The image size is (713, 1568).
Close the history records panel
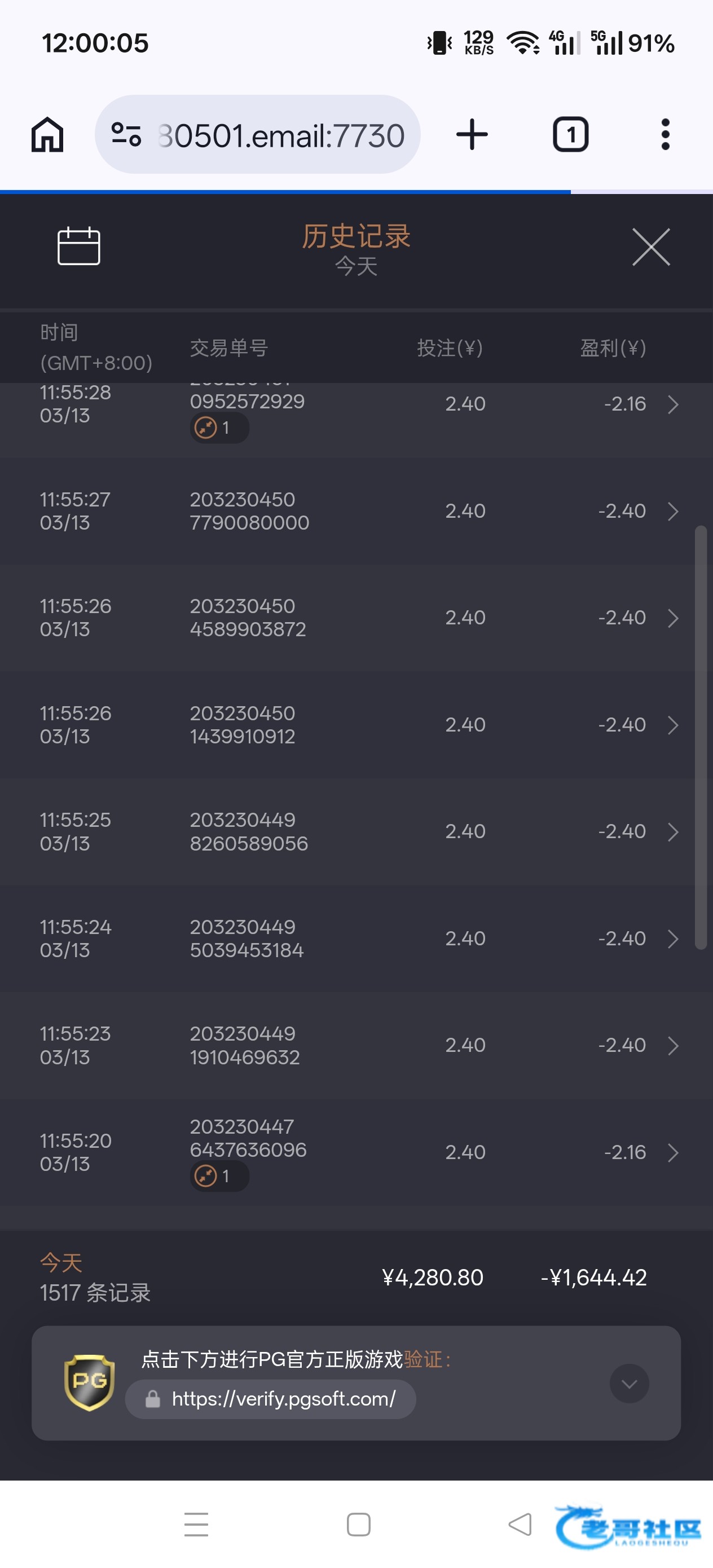pyautogui.click(x=650, y=247)
